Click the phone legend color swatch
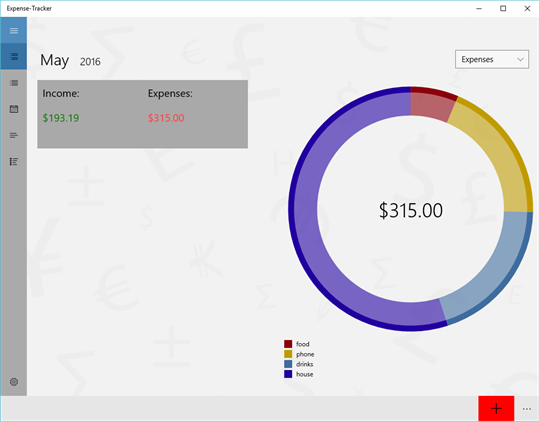Viewport: 539px width, 422px height. [x=288, y=354]
